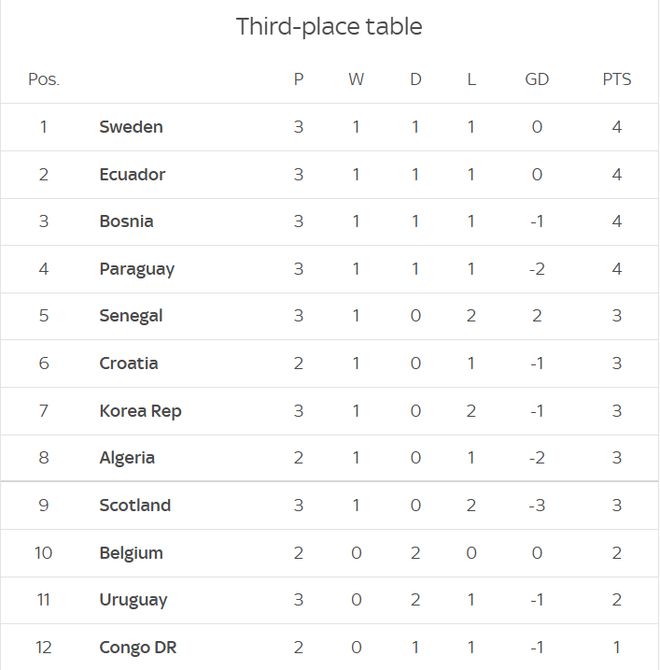Click the Korea Rep team name
This screenshot has width=660, height=670.
pos(141,411)
